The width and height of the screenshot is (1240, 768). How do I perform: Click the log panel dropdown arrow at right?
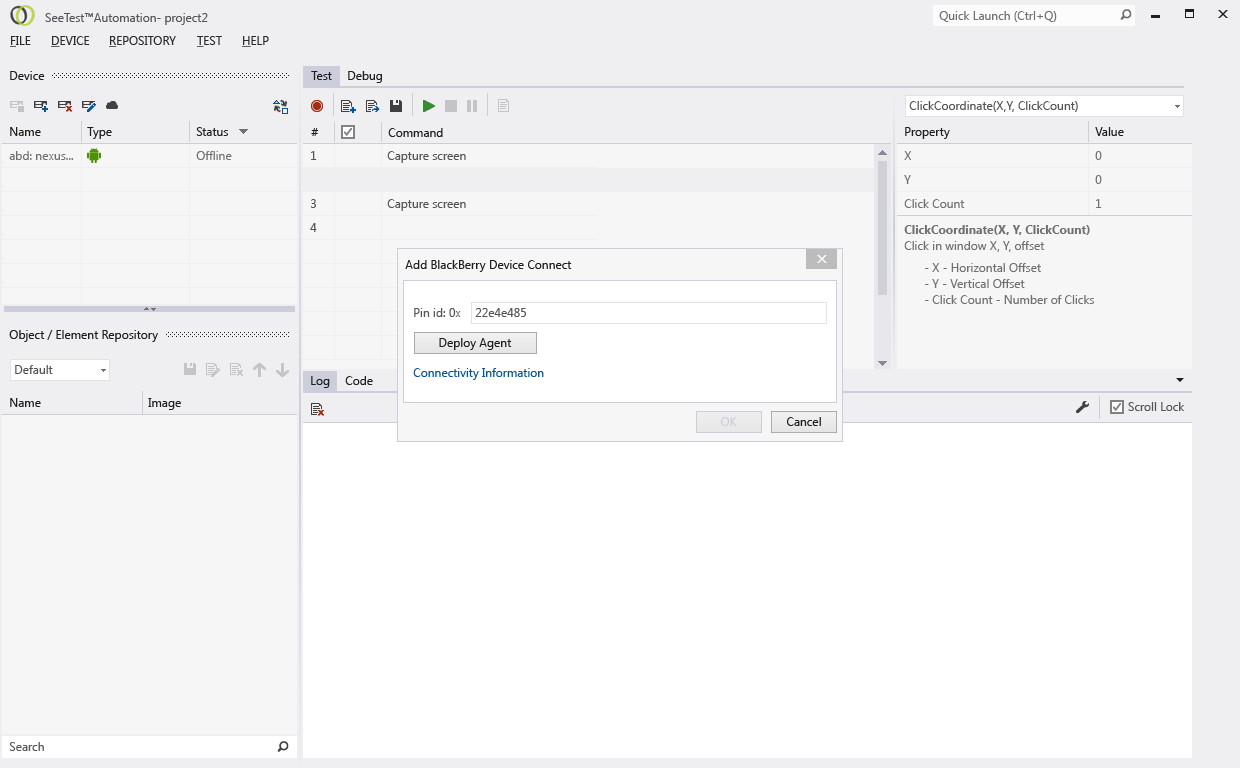pyautogui.click(x=1180, y=380)
